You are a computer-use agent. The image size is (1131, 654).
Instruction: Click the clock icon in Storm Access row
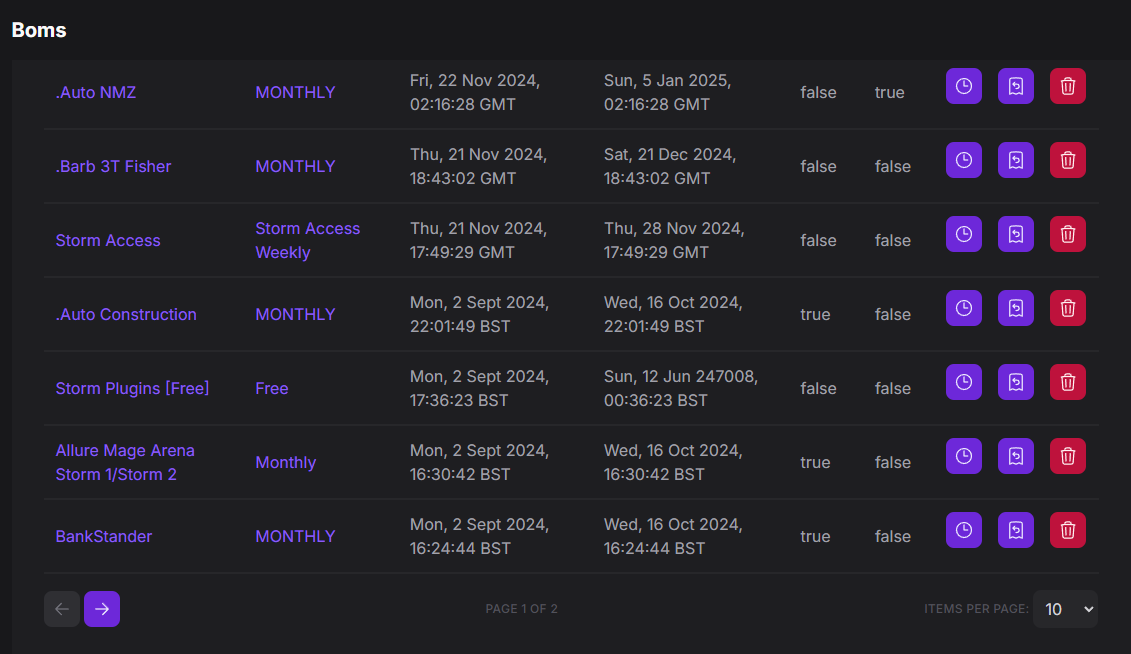point(964,234)
